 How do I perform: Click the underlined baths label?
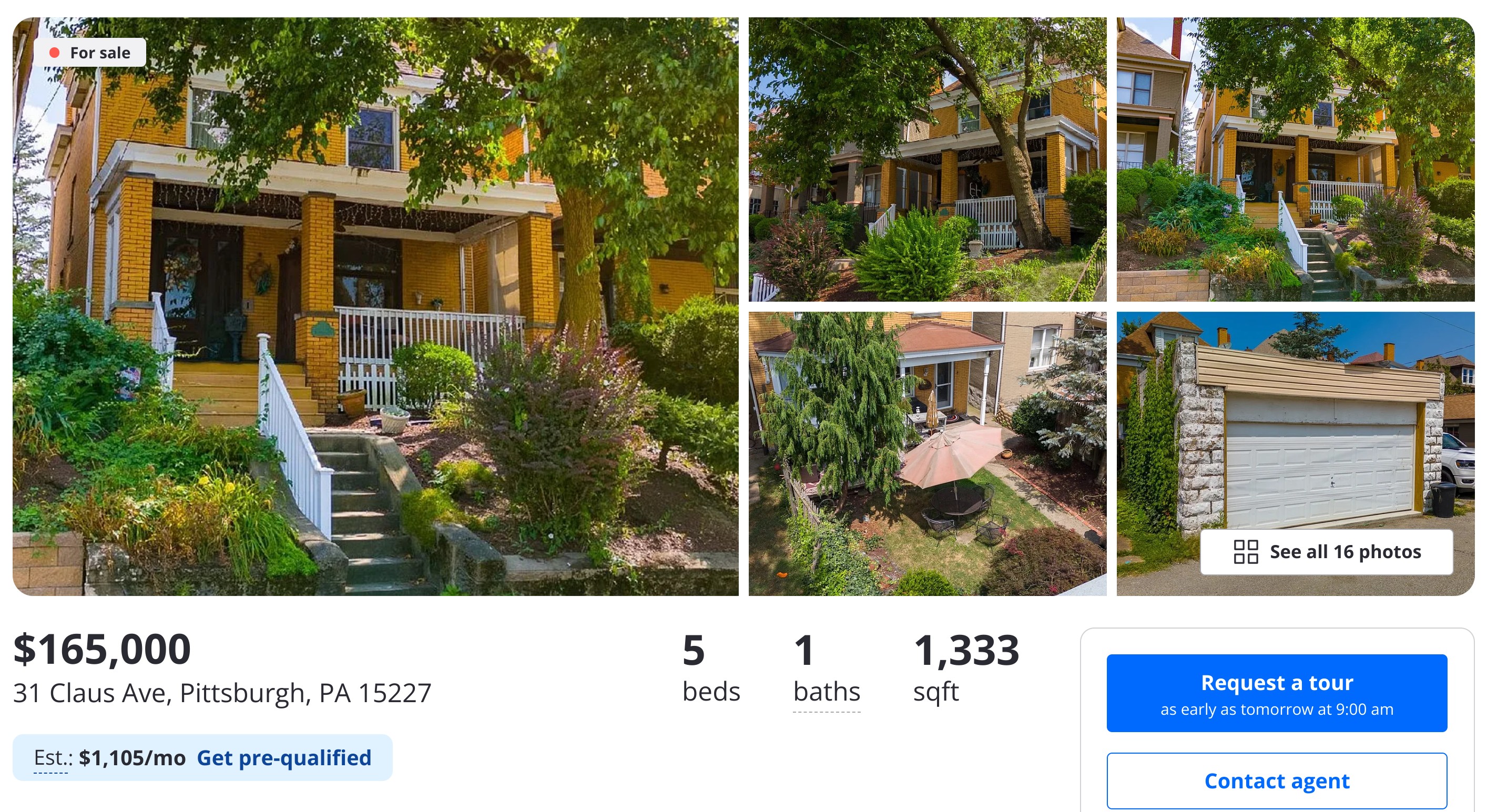[x=827, y=693]
